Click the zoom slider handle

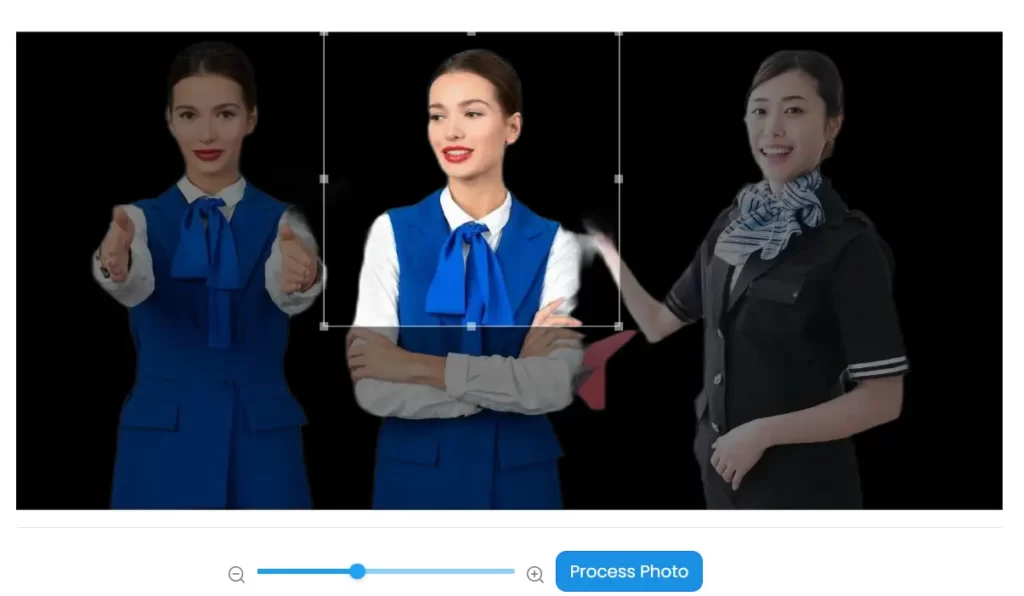pos(357,571)
